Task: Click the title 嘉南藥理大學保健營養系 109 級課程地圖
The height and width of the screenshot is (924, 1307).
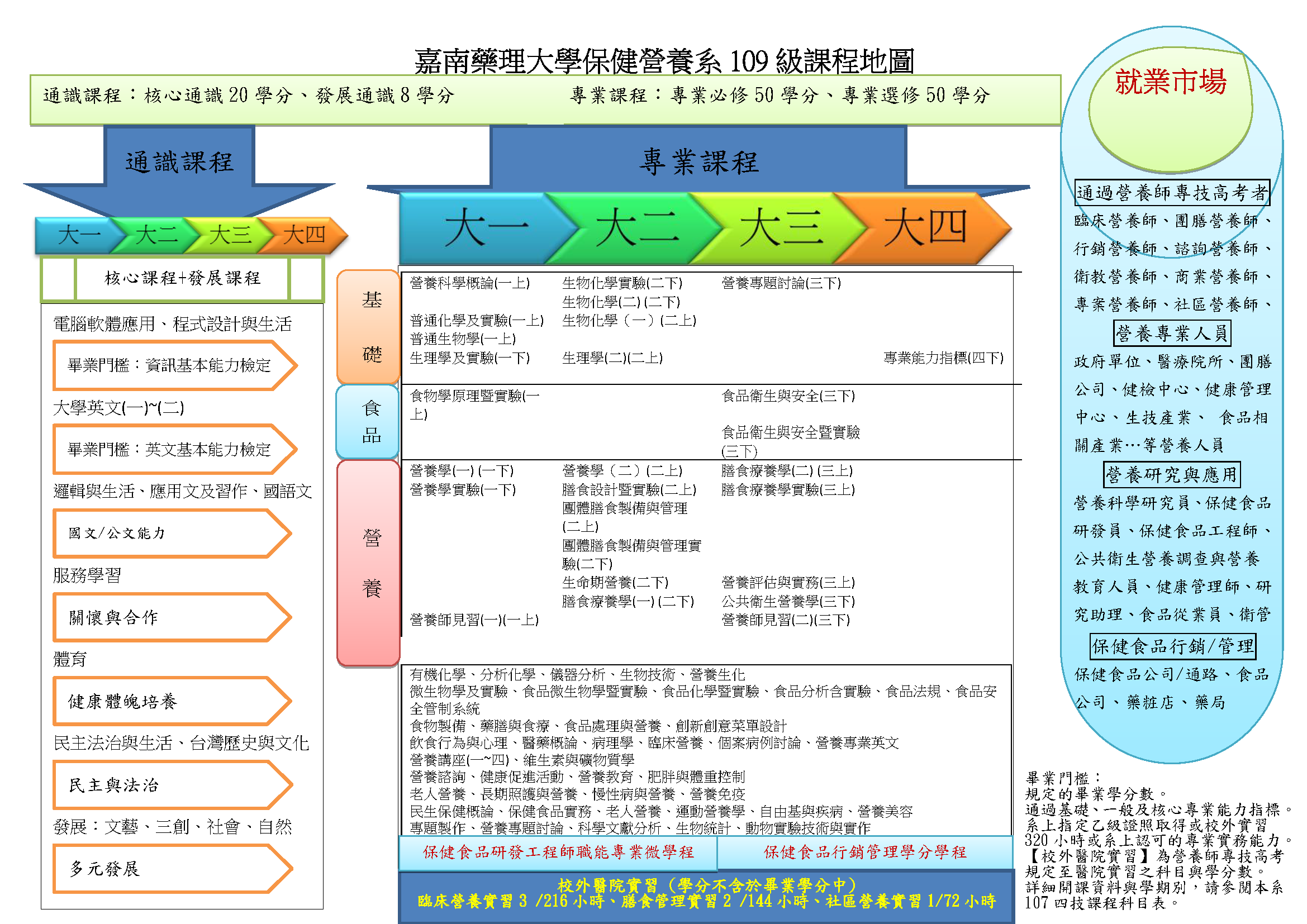Action: [x=664, y=61]
